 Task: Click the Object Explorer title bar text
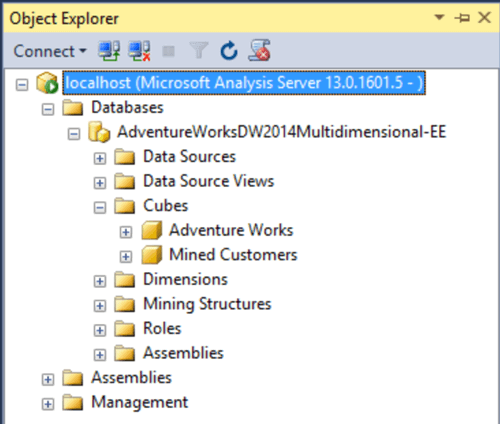pos(64,19)
